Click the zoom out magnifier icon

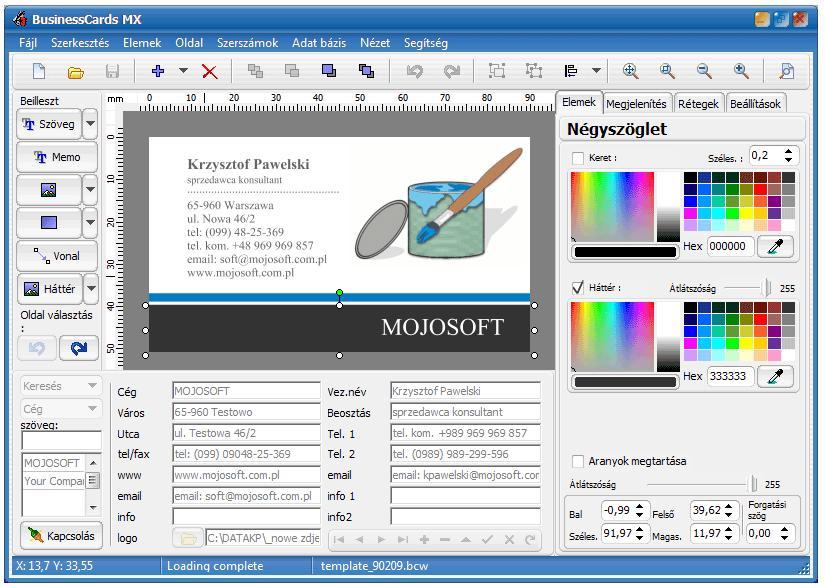pos(704,70)
